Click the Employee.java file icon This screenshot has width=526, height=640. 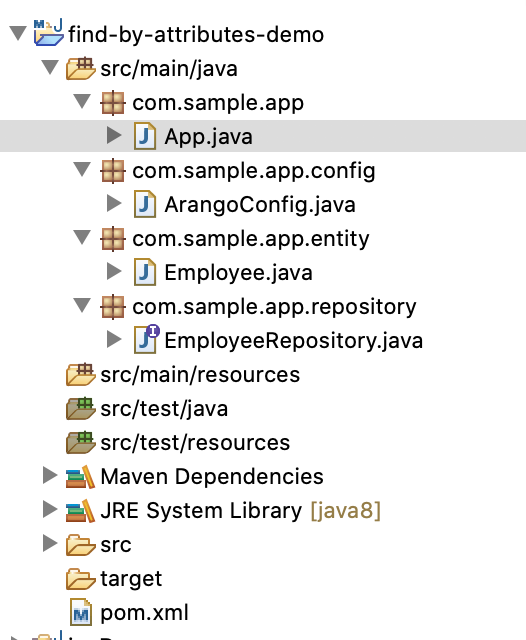tap(145, 272)
